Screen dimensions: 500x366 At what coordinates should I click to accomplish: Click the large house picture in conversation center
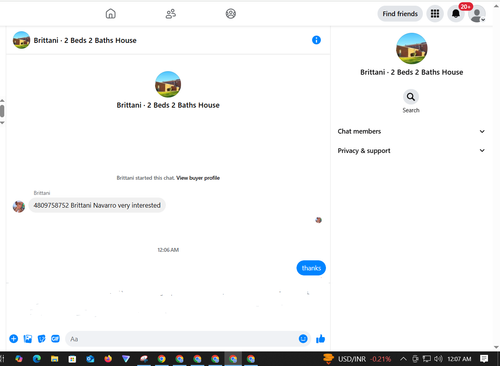coord(168,84)
